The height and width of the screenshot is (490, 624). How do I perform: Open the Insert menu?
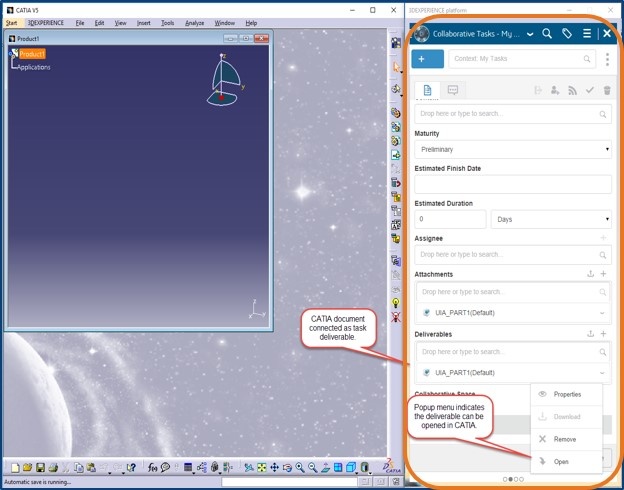pyautogui.click(x=144, y=23)
